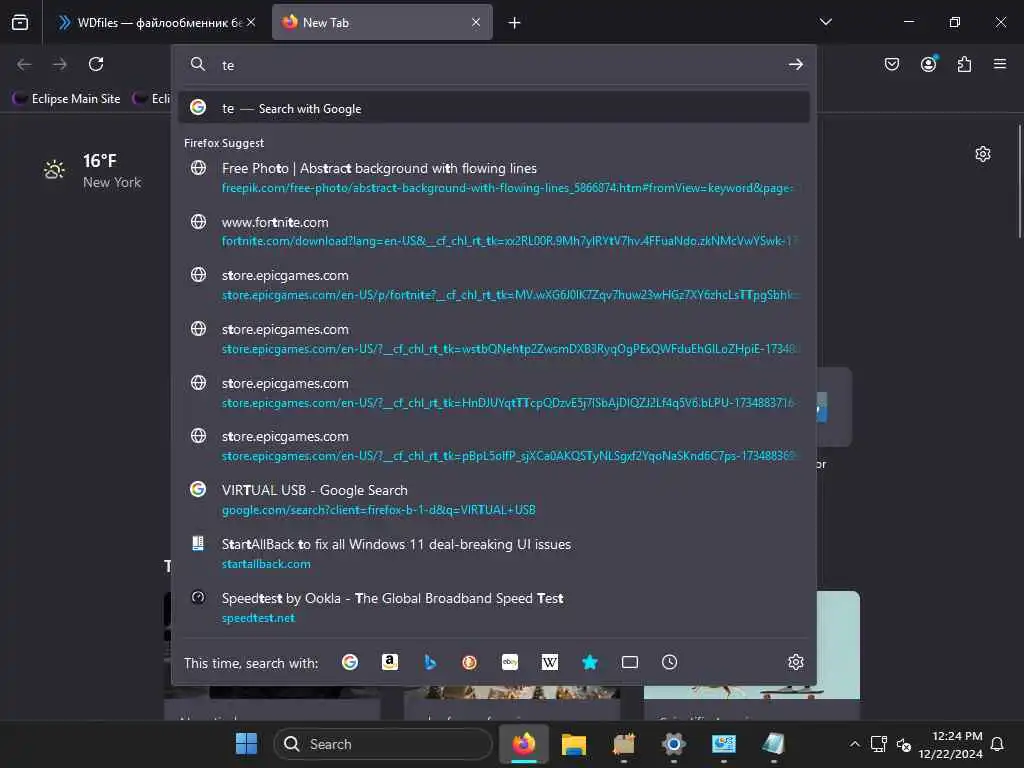This screenshot has height=768, width=1024.
Task: Open Firefox from the taskbar
Action: point(523,743)
